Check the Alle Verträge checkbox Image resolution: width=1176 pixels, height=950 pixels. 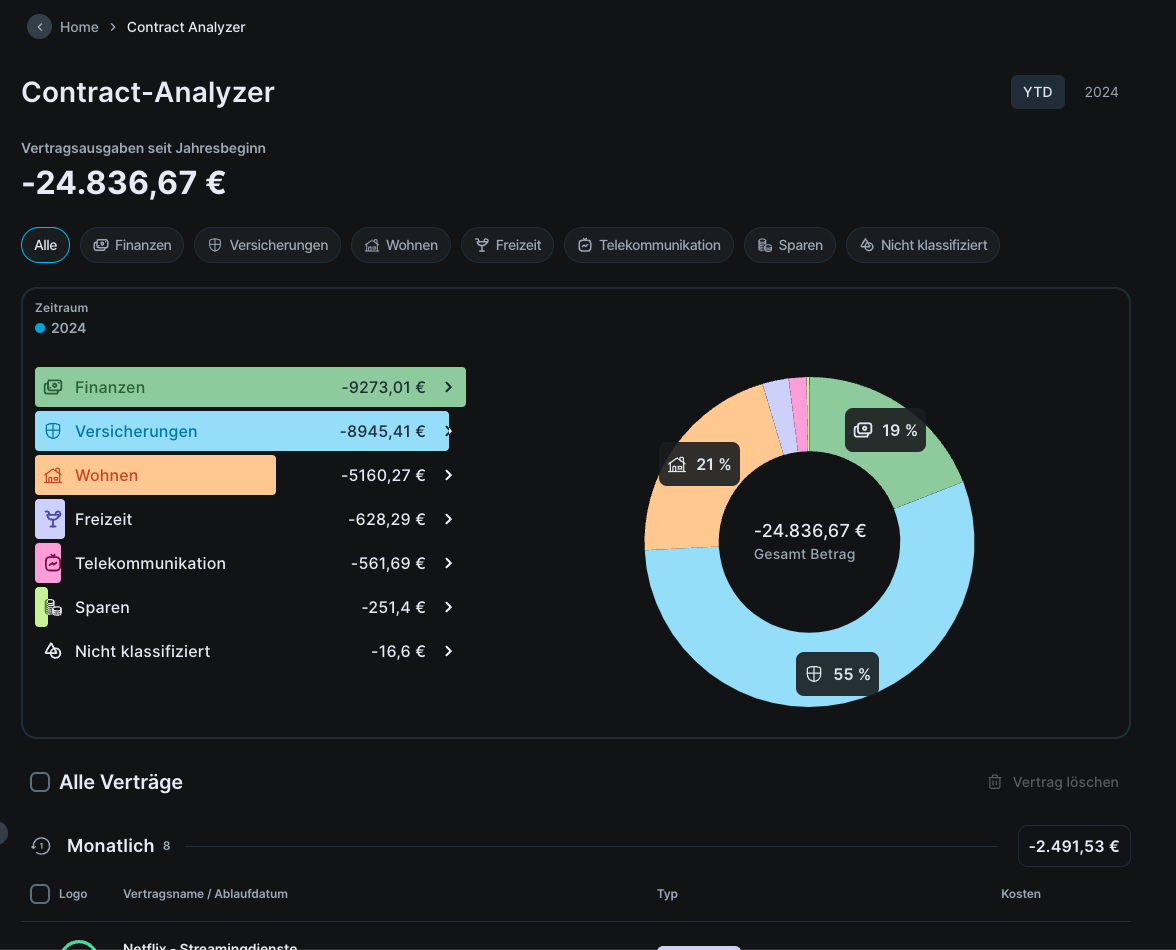(40, 782)
